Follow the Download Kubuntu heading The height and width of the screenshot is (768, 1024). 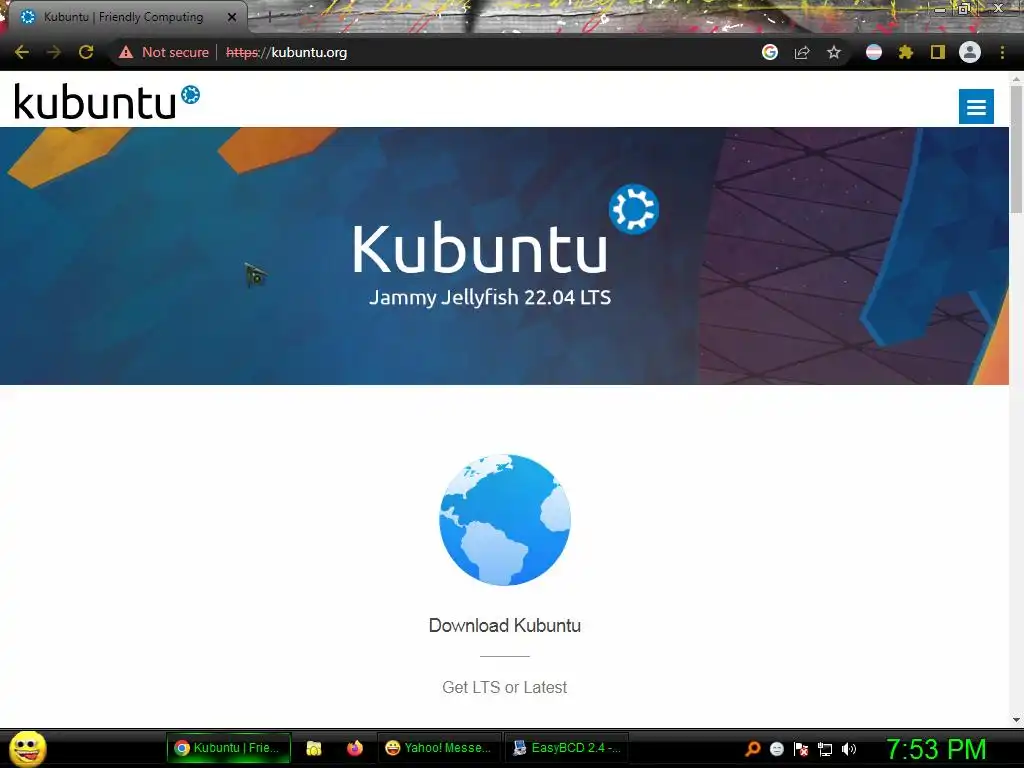click(x=505, y=625)
